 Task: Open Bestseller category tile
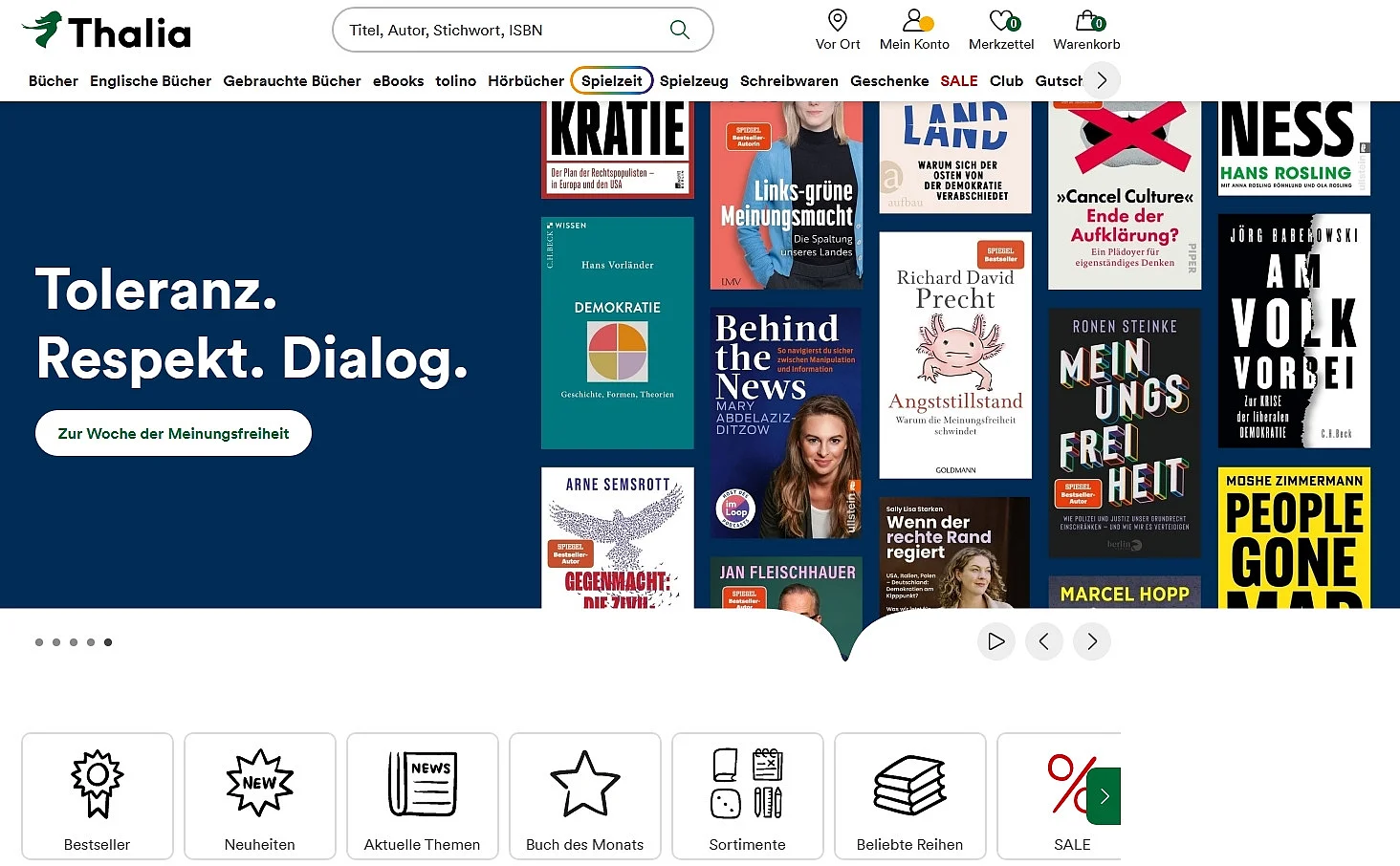click(x=98, y=796)
